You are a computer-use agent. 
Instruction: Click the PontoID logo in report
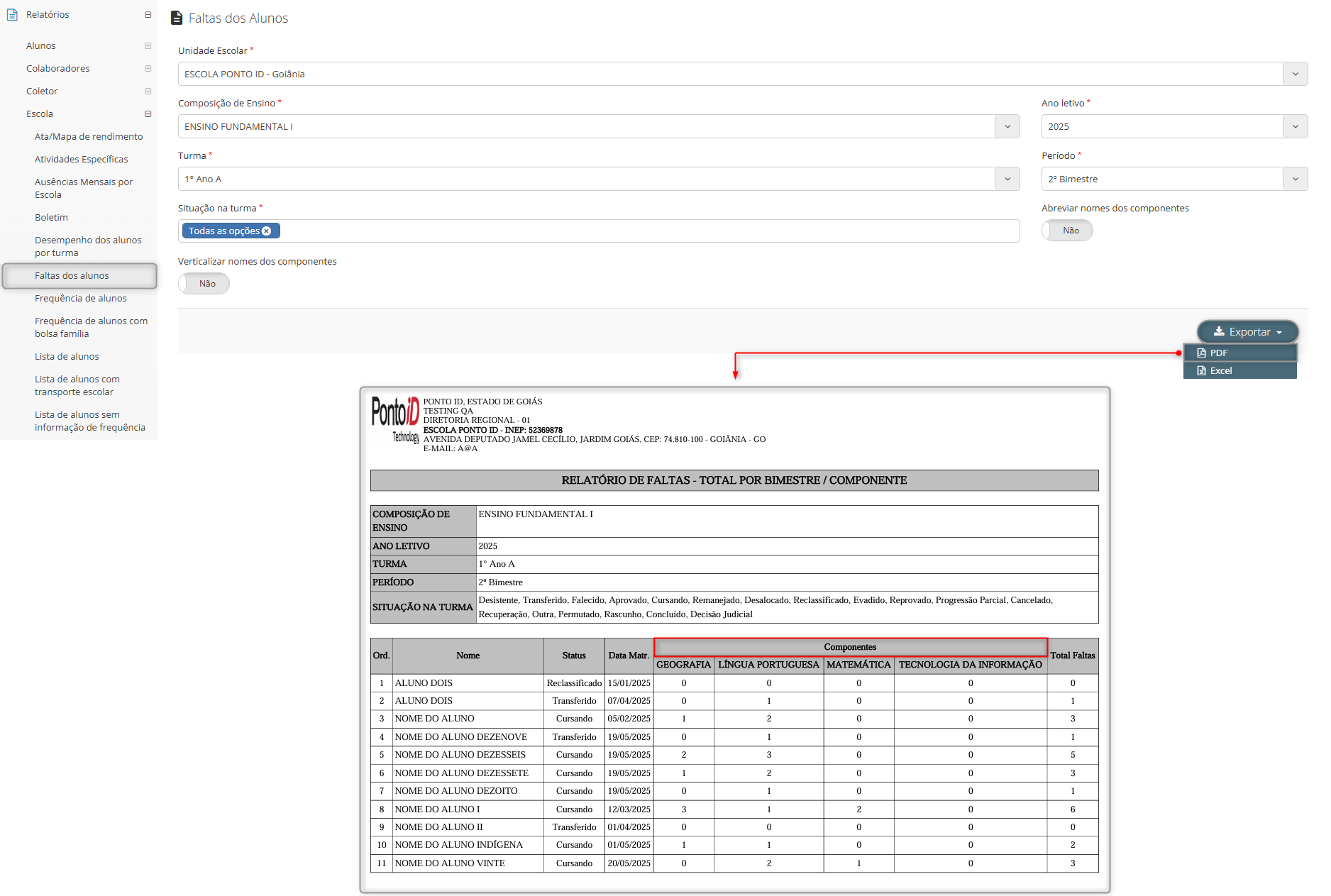click(395, 420)
